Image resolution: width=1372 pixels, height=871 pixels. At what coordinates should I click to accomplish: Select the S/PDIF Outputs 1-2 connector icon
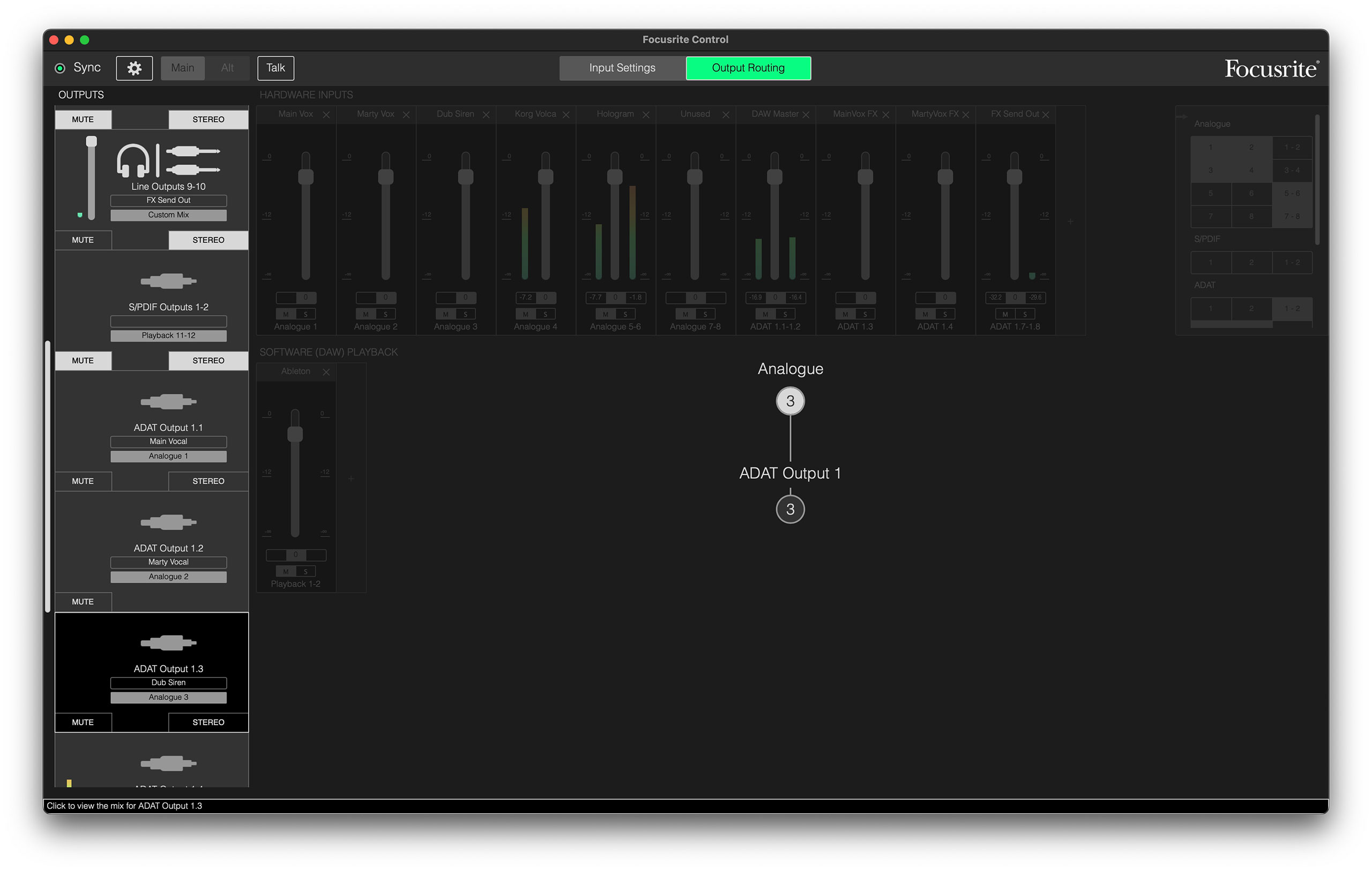pyautogui.click(x=169, y=281)
